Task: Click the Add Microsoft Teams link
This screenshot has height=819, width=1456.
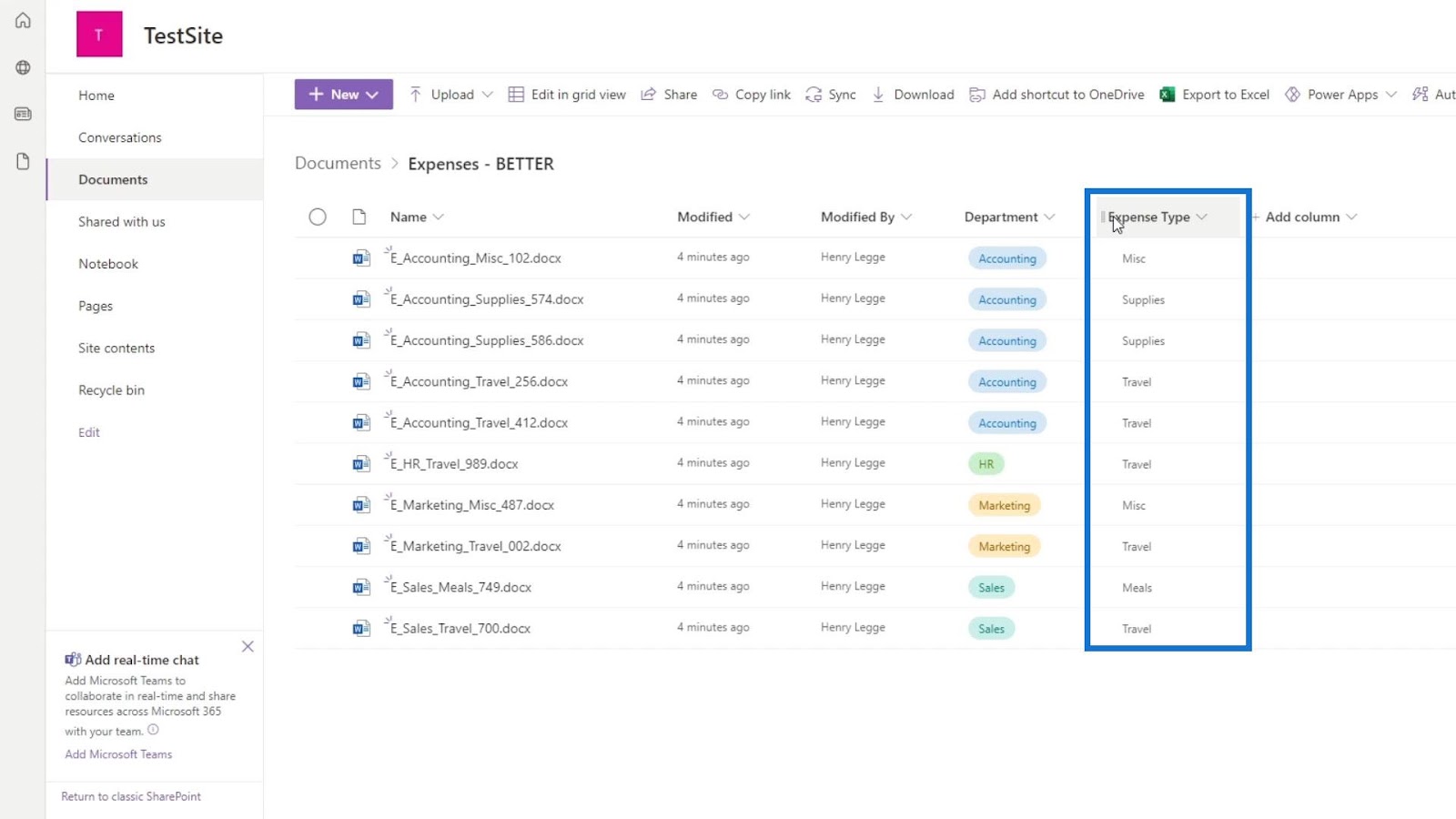Action: (x=118, y=754)
